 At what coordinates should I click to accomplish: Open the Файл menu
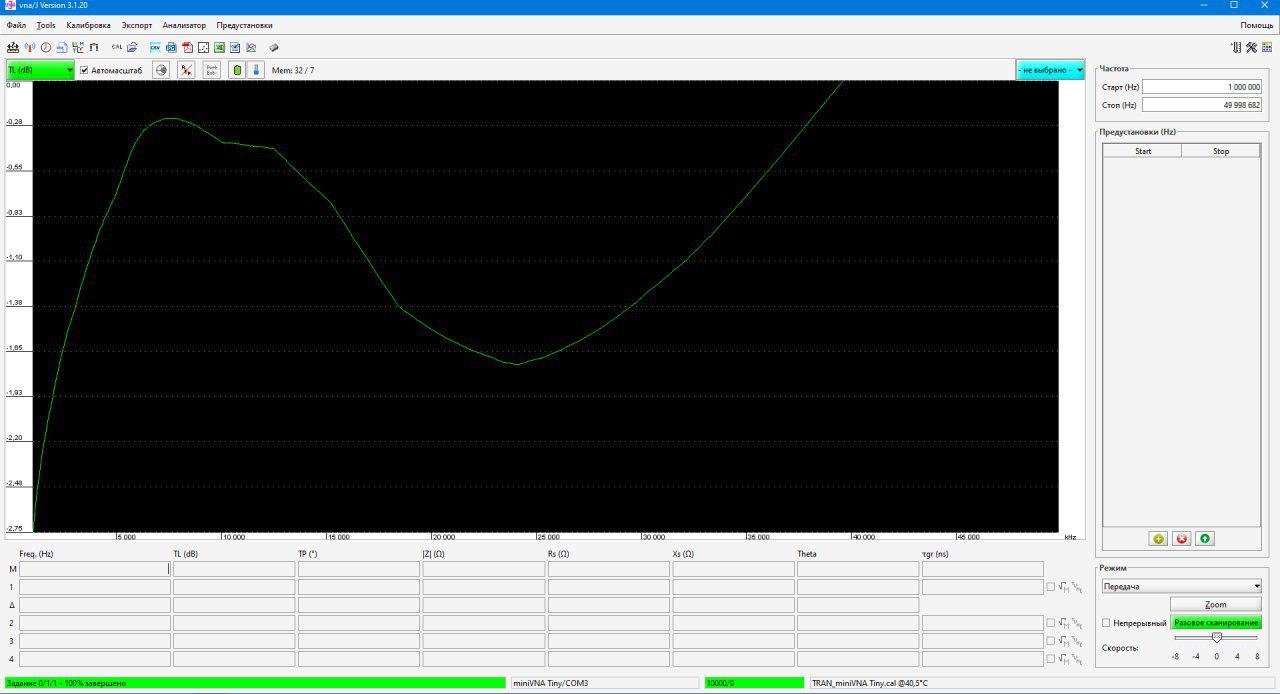point(16,25)
